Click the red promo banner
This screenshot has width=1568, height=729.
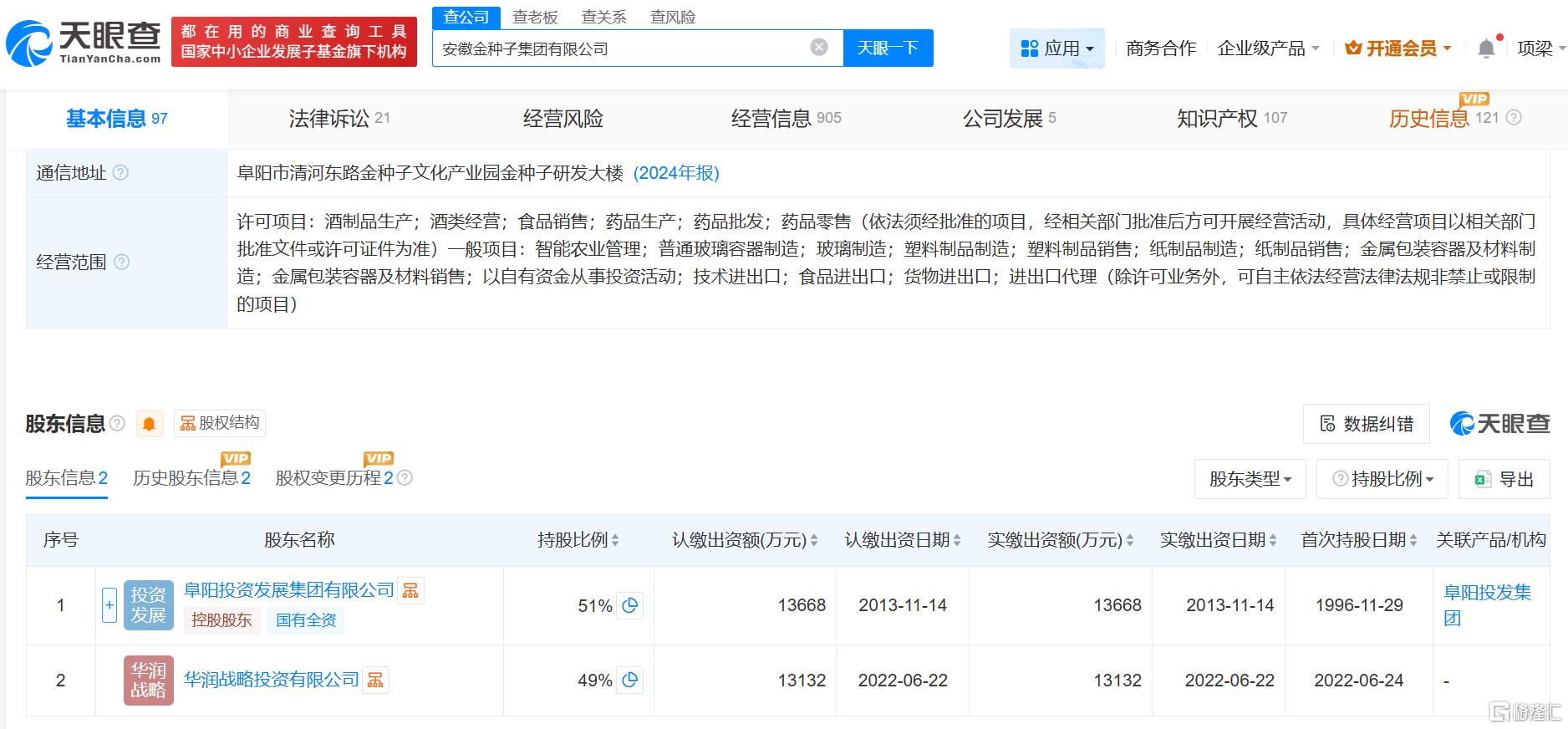point(294,42)
